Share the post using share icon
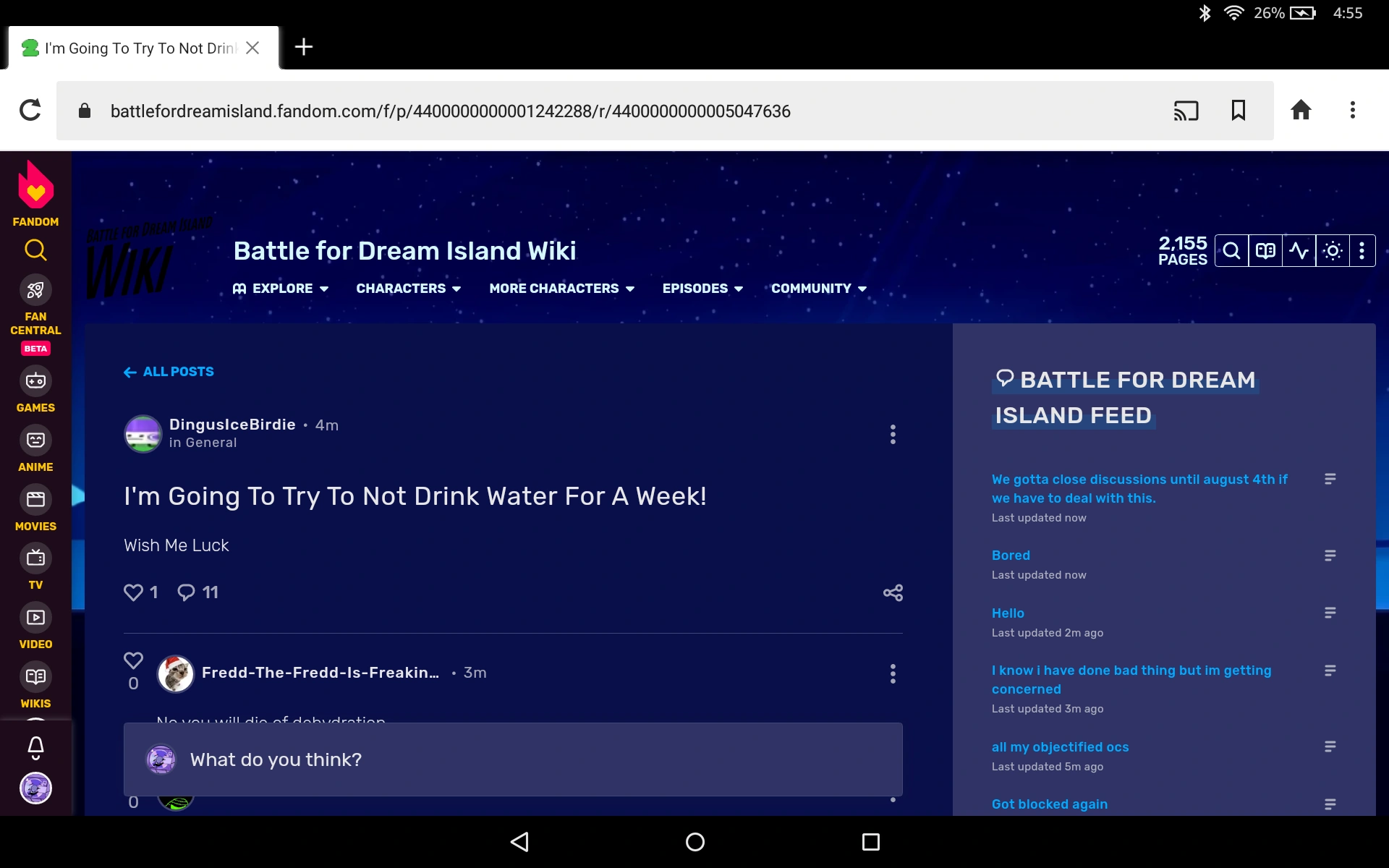This screenshot has height=868, width=1389. (893, 593)
